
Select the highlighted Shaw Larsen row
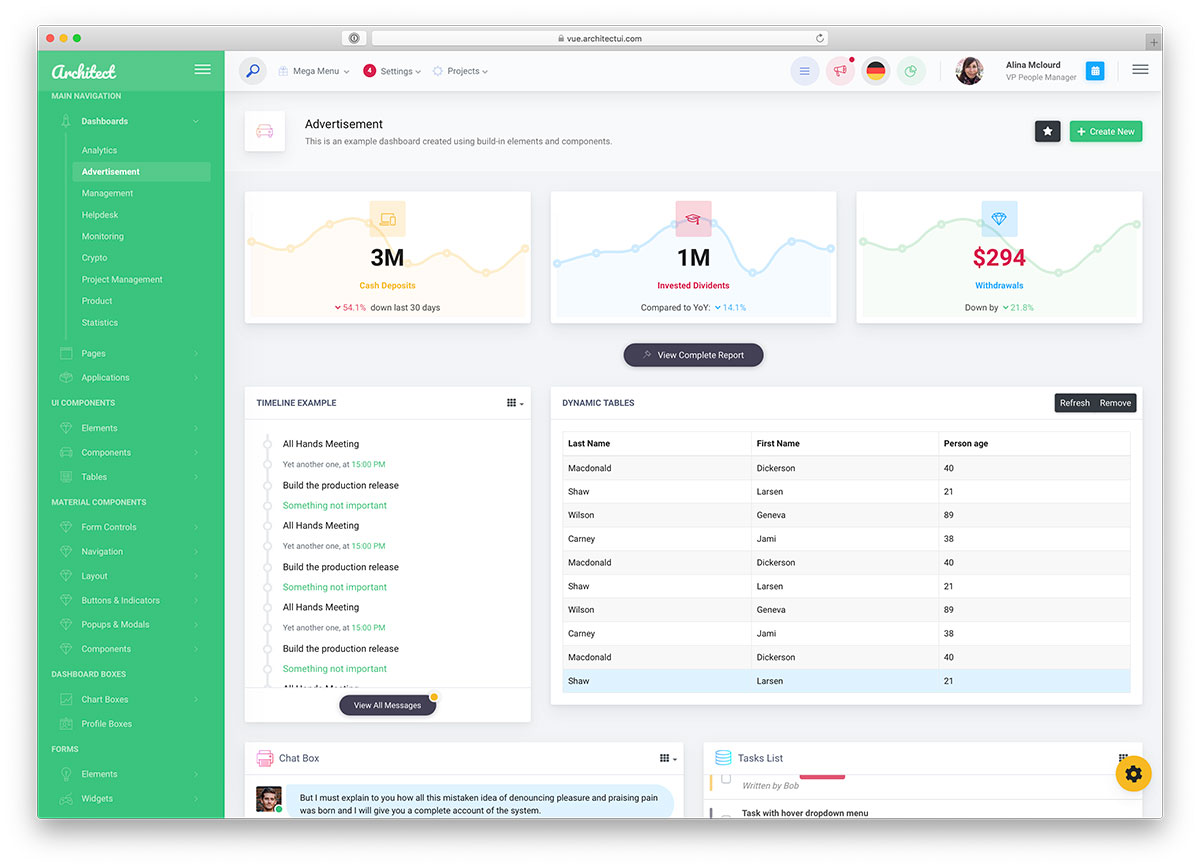(x=846, y=681)
